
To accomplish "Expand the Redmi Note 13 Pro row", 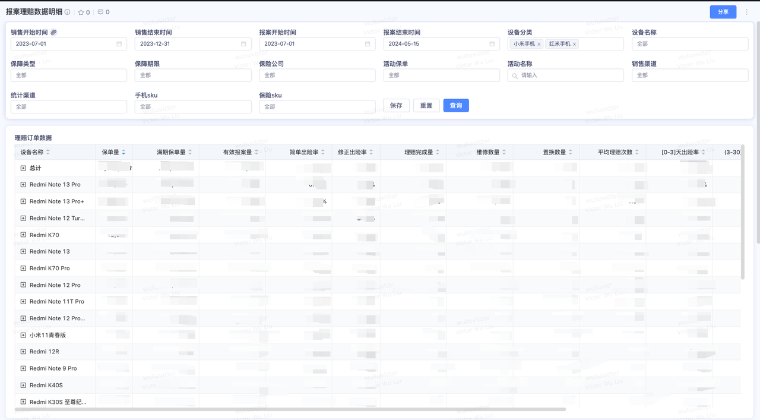I will tap(23, 185).
